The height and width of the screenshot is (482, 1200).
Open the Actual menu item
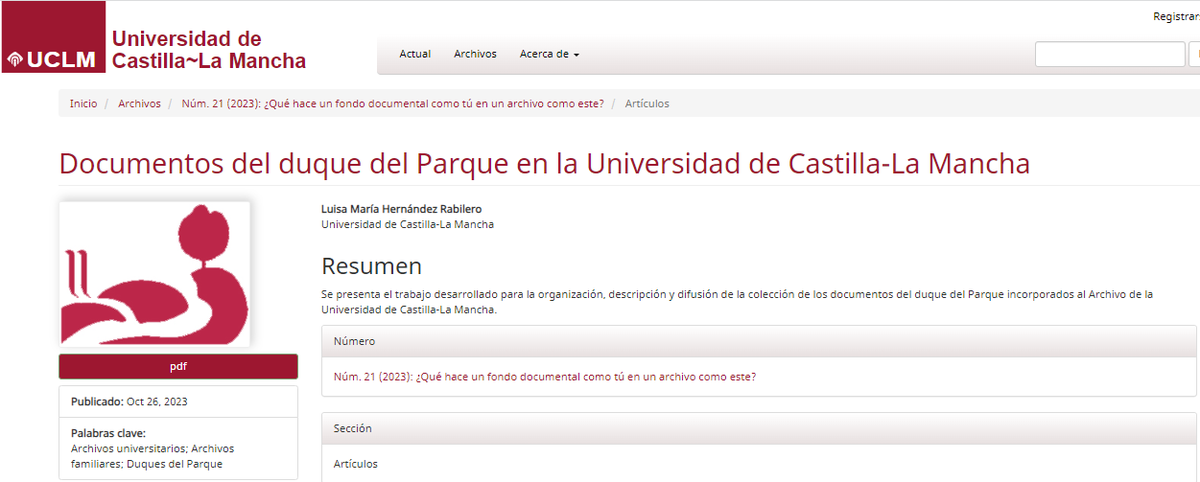point(415,54)
